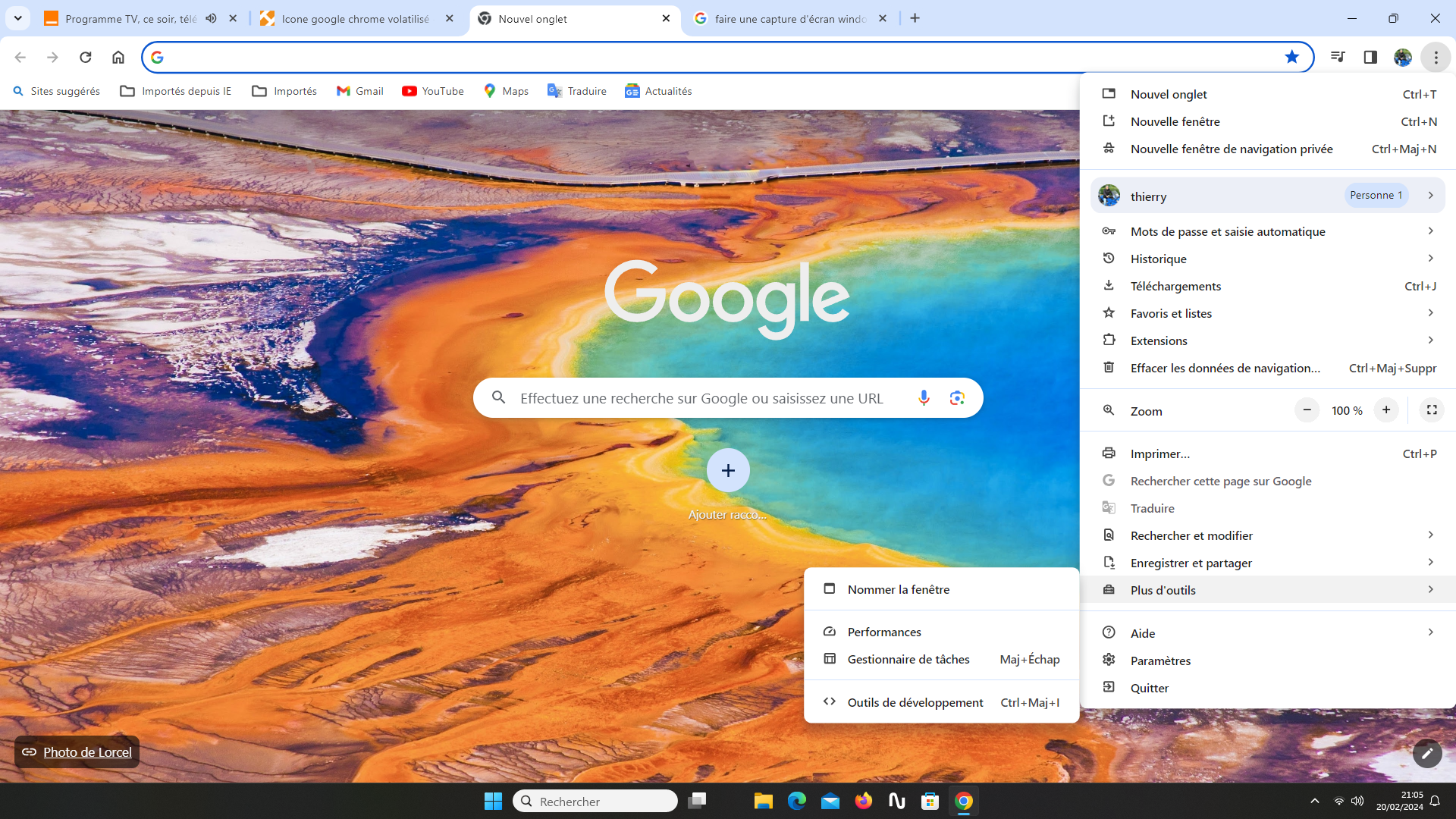Select Imprimer menu item

1268,453
